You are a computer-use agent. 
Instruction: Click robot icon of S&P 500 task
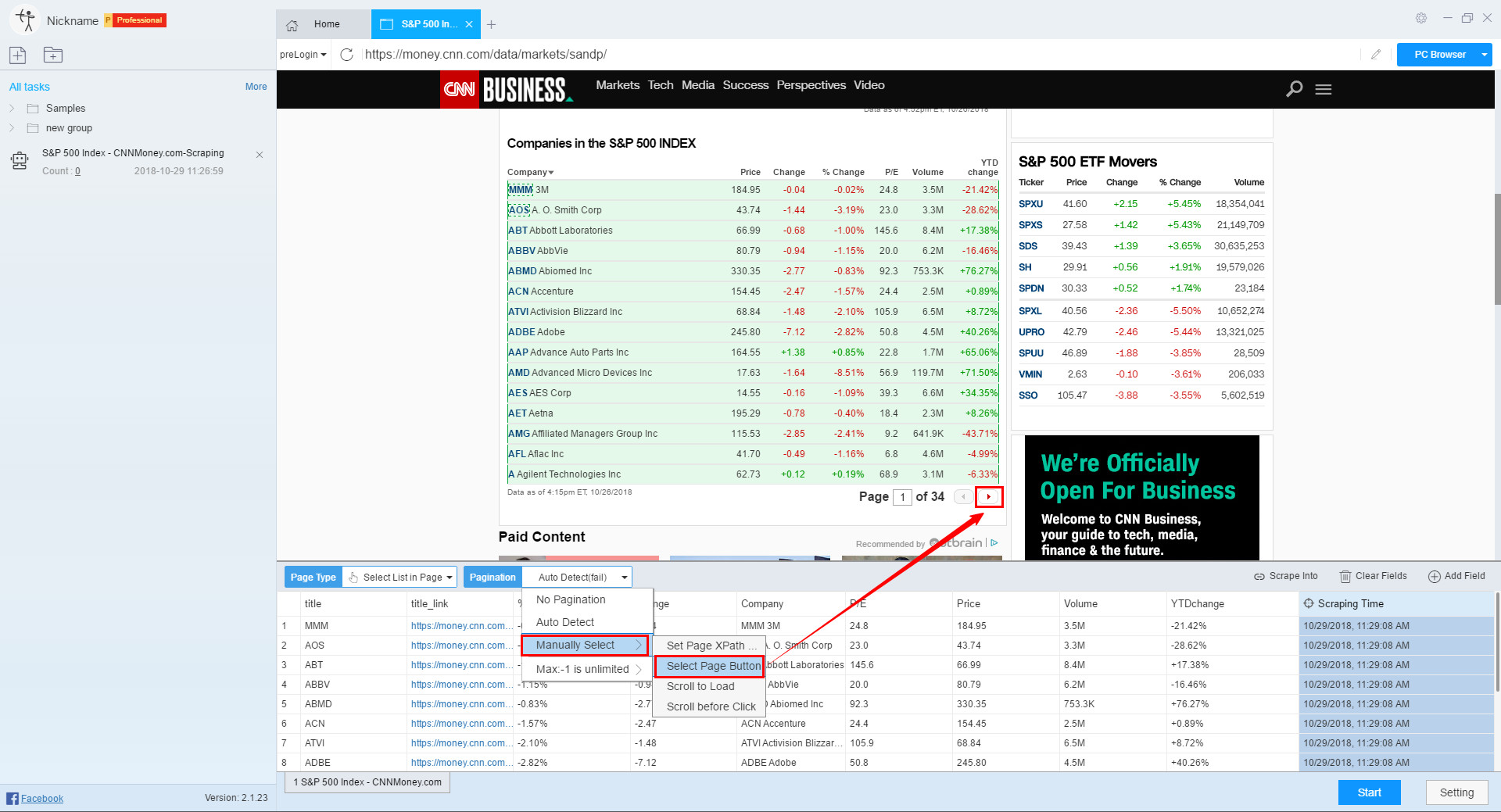(x=20, y=161)
